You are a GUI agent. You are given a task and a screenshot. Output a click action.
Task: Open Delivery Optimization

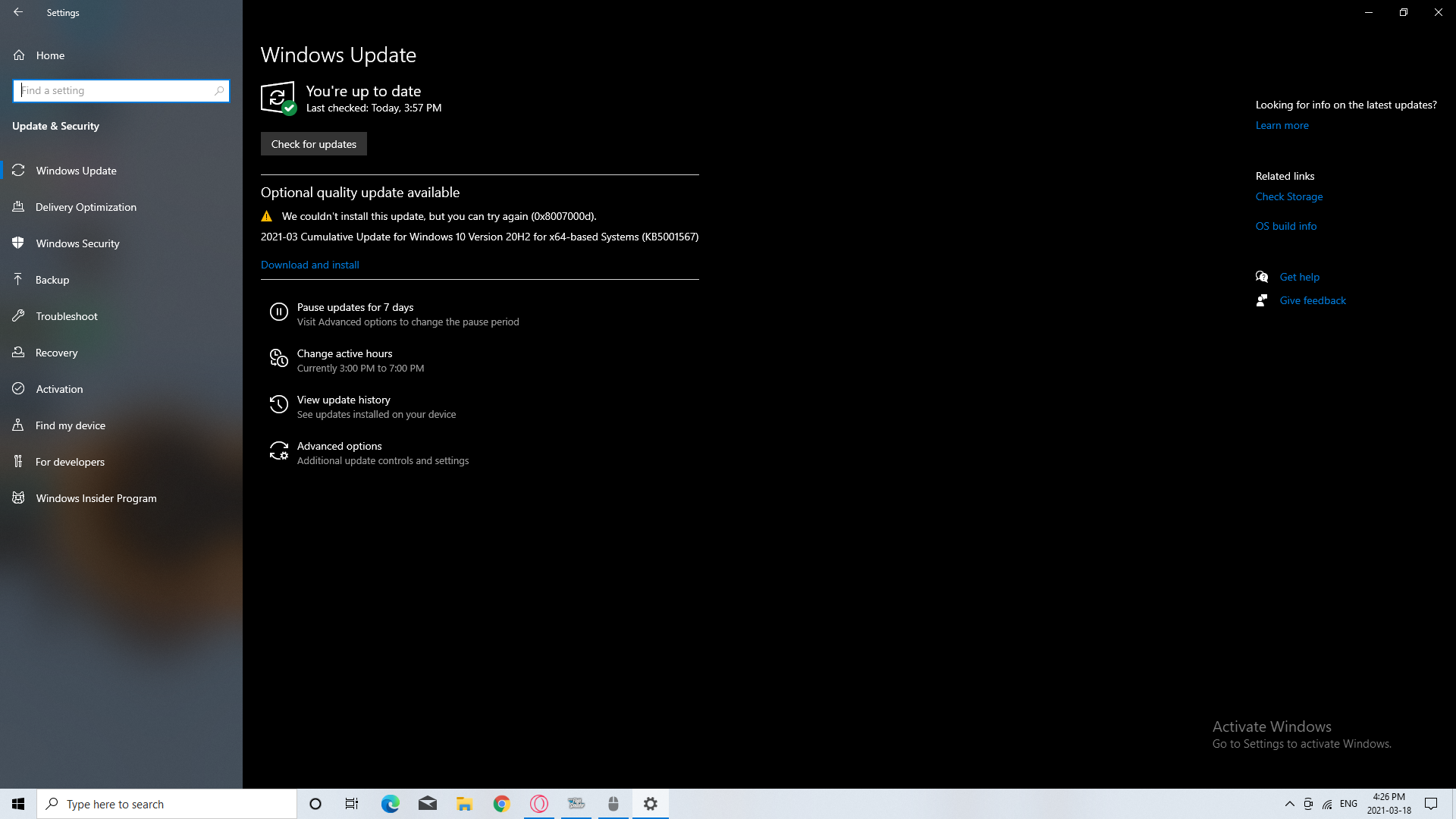tap(121, 207)
